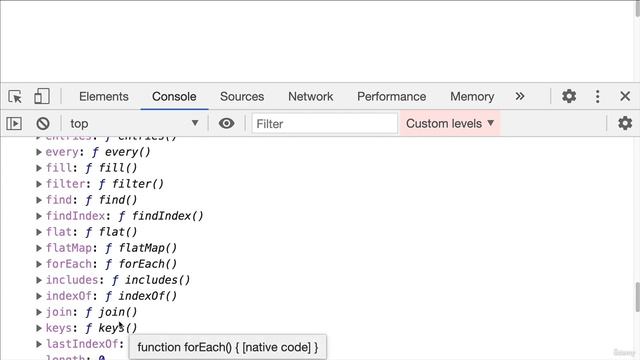Toggle the device toolbar icon
640x360 pixels.
[42, 96]
